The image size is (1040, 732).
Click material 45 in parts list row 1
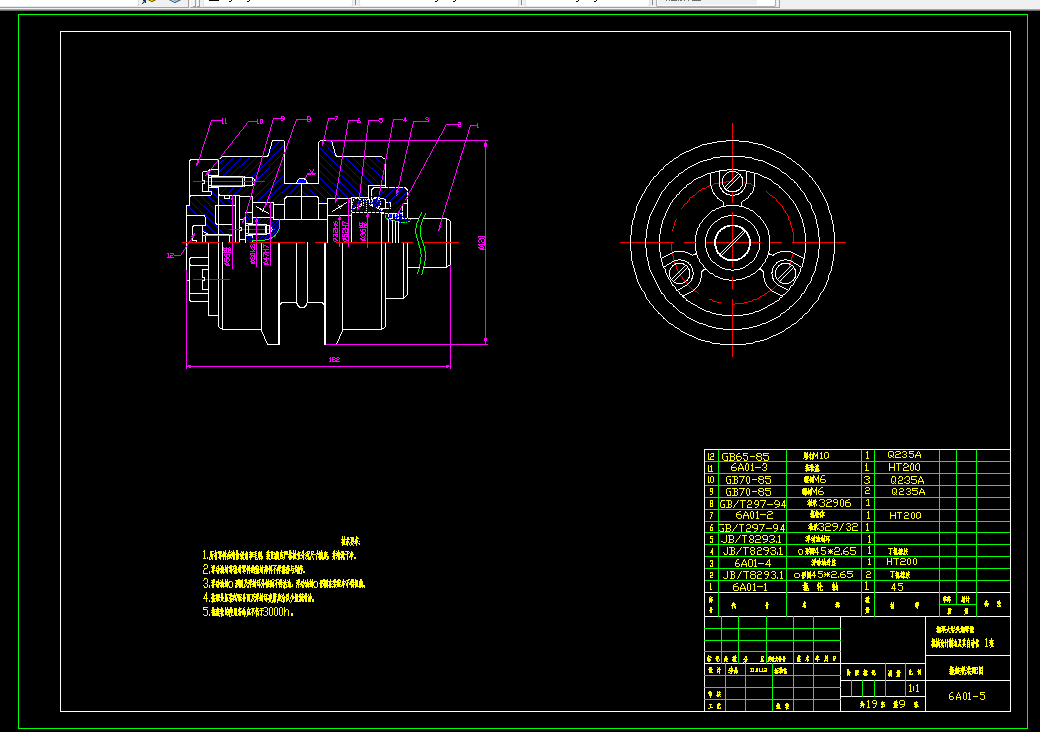pyautogui.click(x=897, y=587)
